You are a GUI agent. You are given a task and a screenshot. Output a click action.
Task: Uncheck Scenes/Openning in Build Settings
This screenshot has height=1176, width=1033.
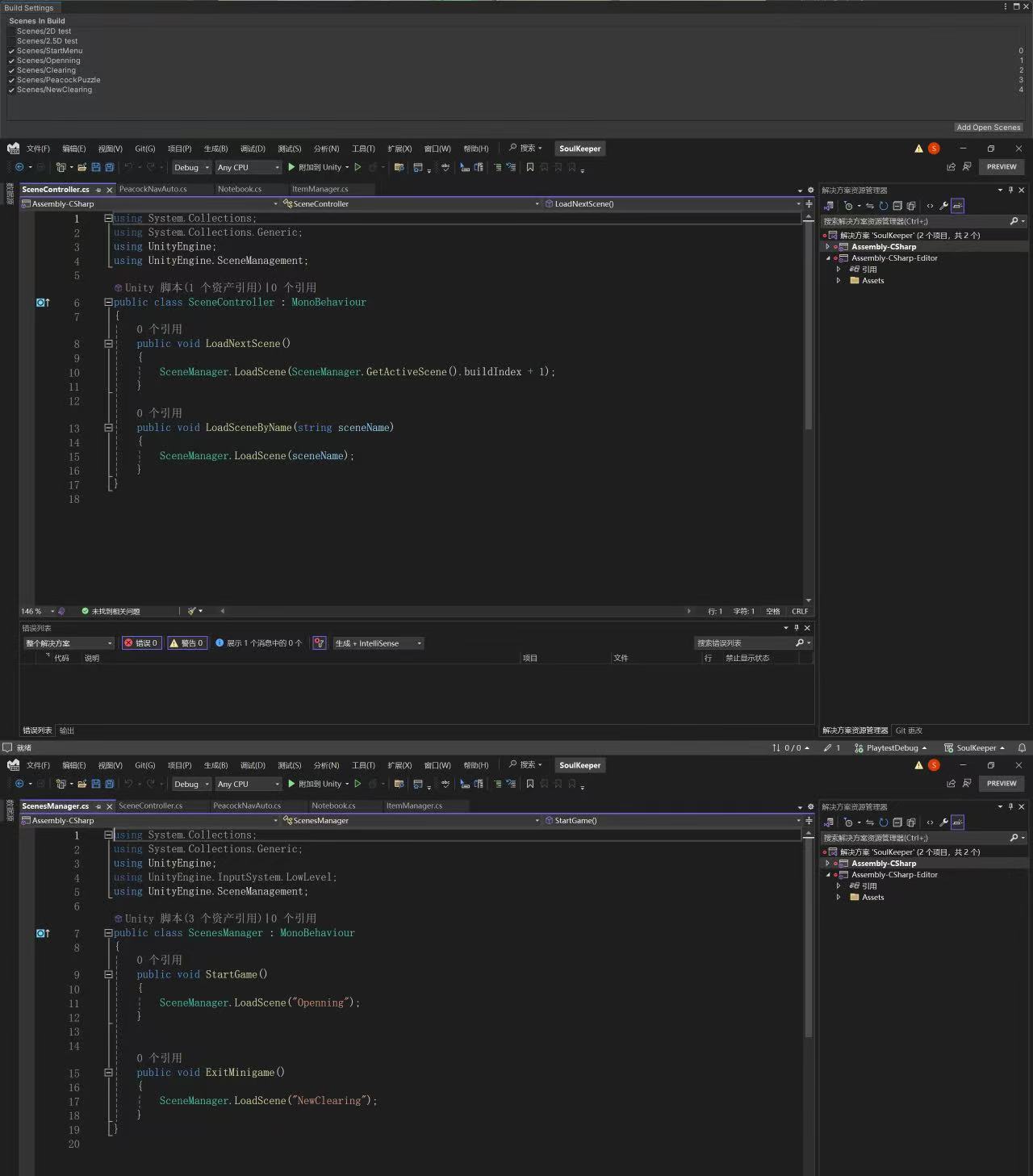coord(11,61)
